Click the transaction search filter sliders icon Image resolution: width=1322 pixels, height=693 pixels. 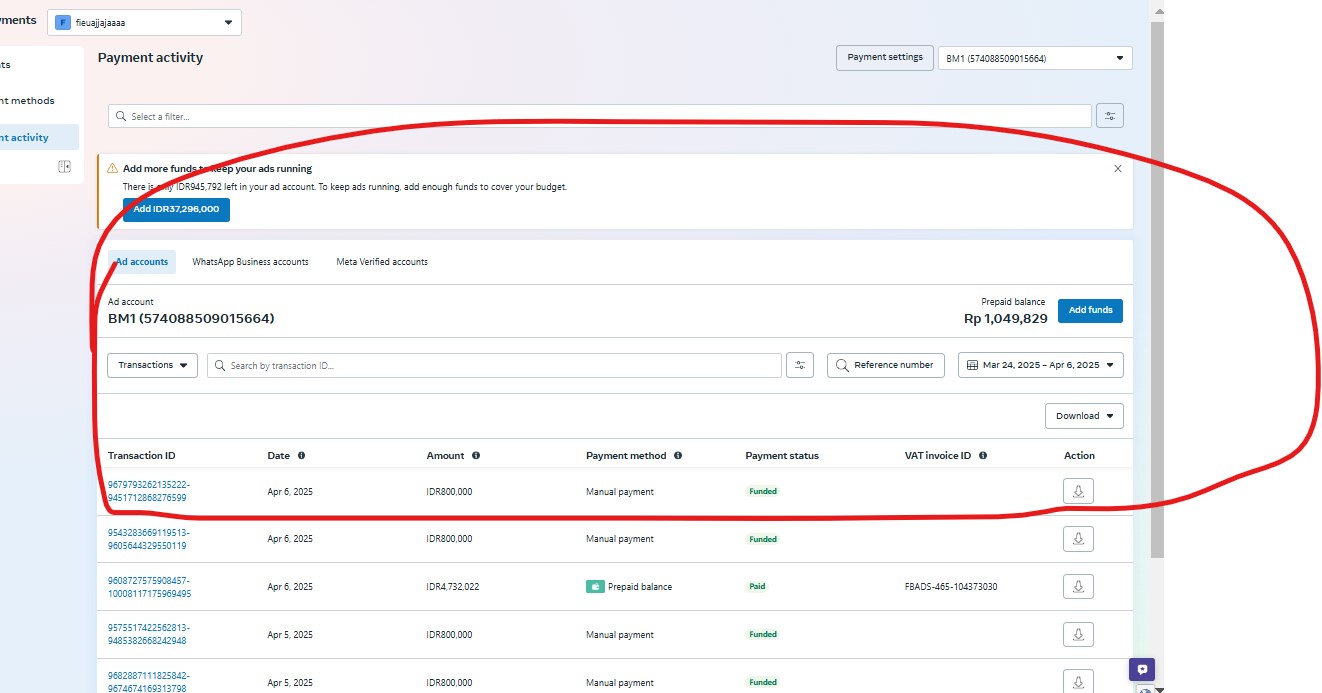[800, 365]
